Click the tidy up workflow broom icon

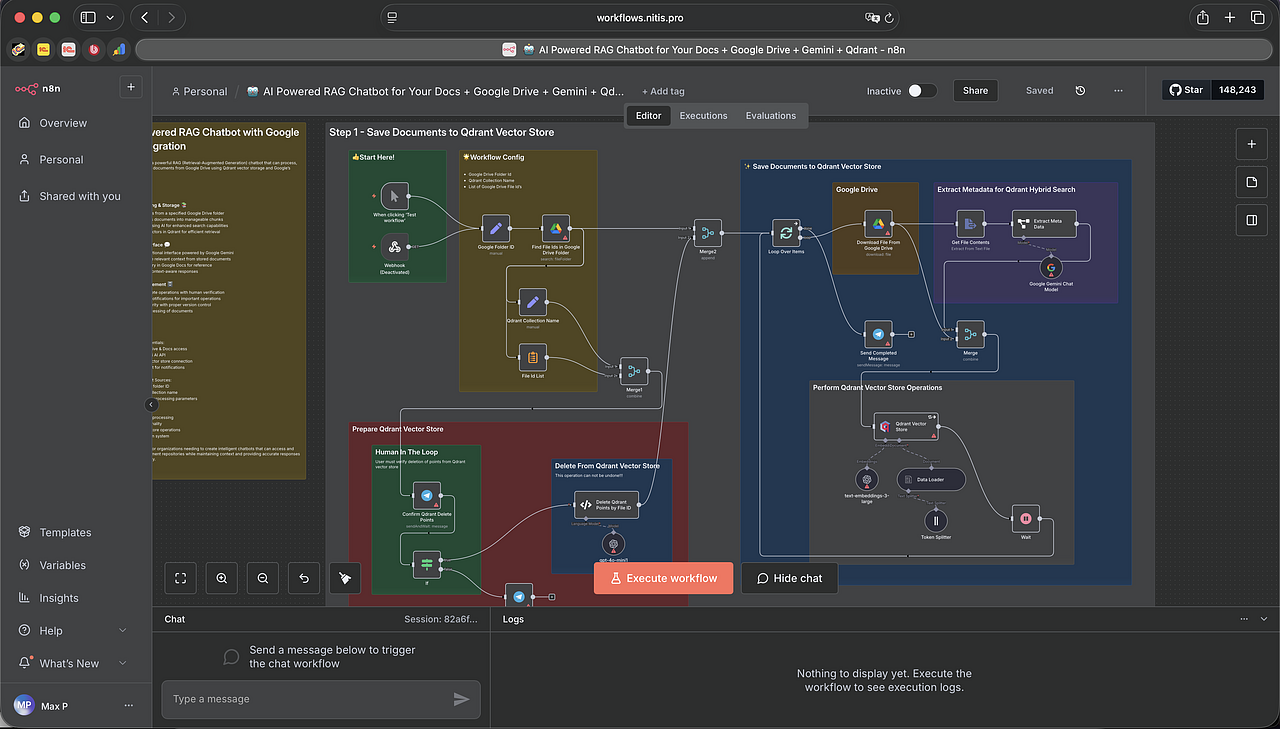[x=345, y=578]
